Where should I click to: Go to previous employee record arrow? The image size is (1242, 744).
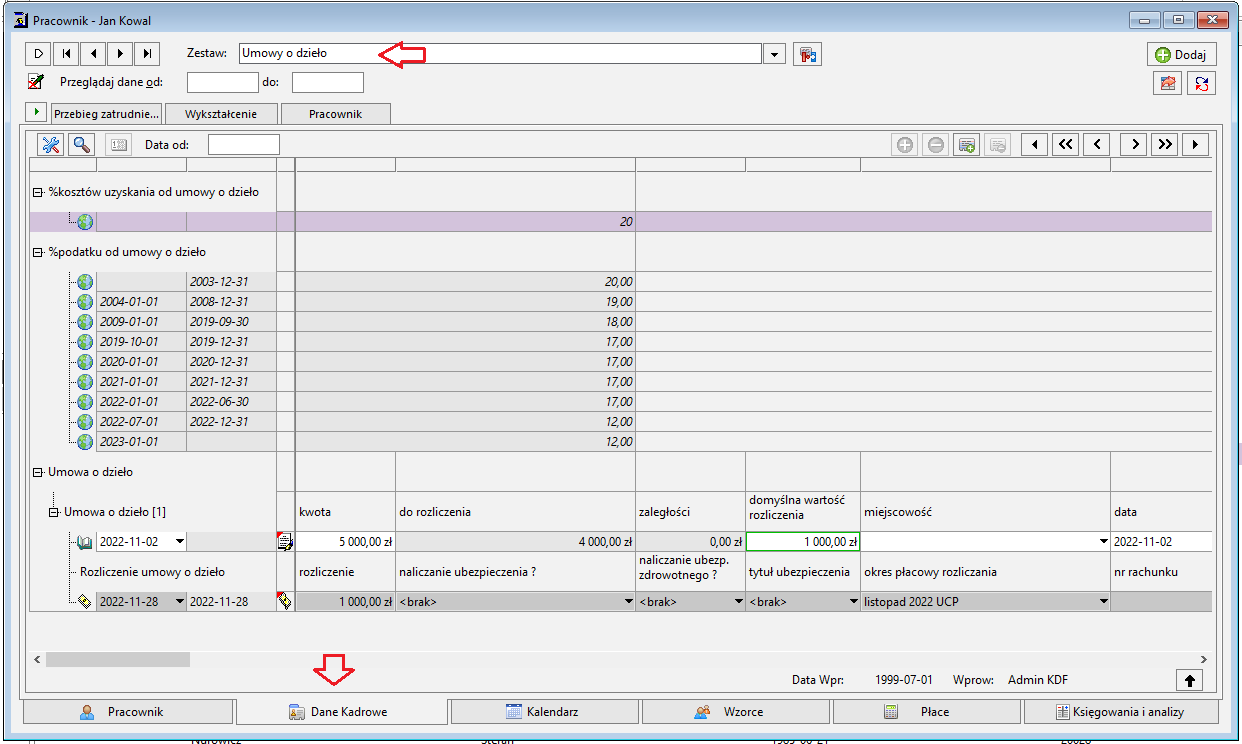tap(93, 54)
